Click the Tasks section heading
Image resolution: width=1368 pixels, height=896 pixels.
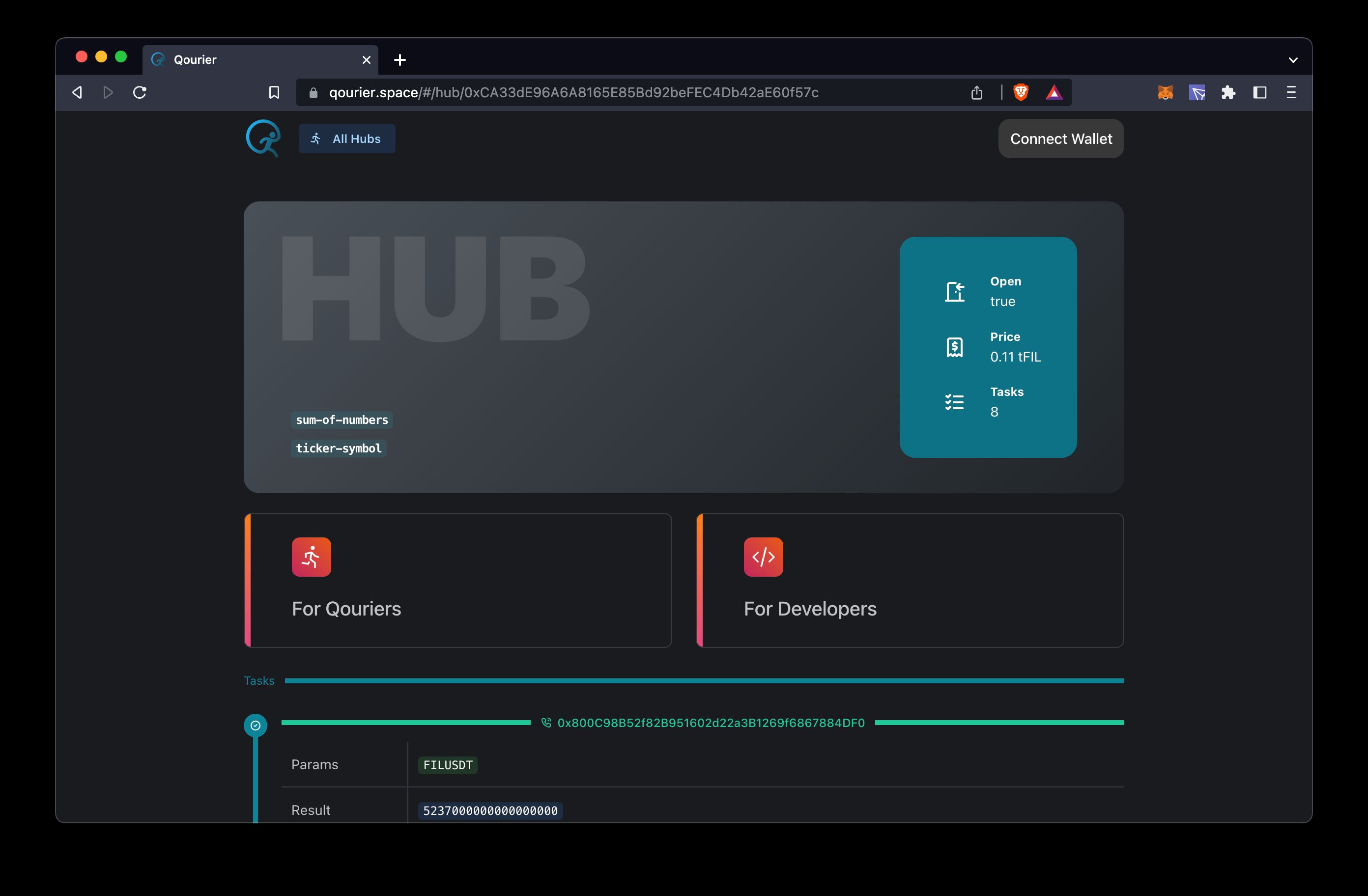[x=259, y=680]
